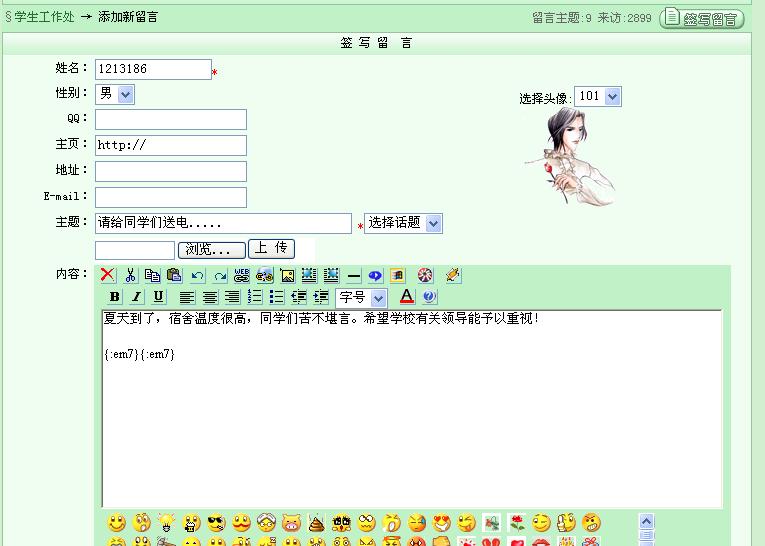This screenshot has width=765, height=546.
Task: Click the yellow window flag icon
Action: [x=398, y=275]
